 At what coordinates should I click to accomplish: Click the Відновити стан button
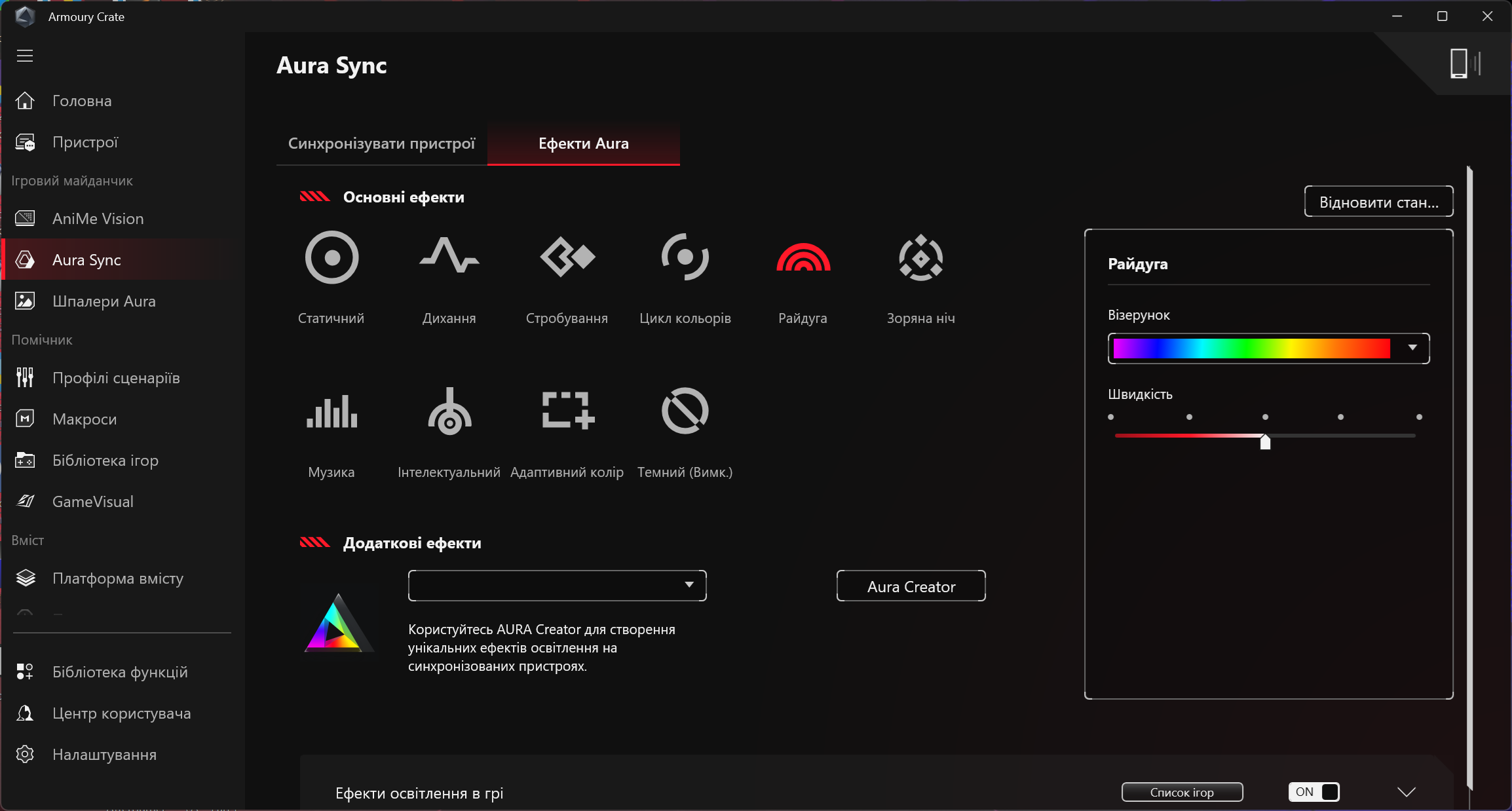(x=1378, y=202)
